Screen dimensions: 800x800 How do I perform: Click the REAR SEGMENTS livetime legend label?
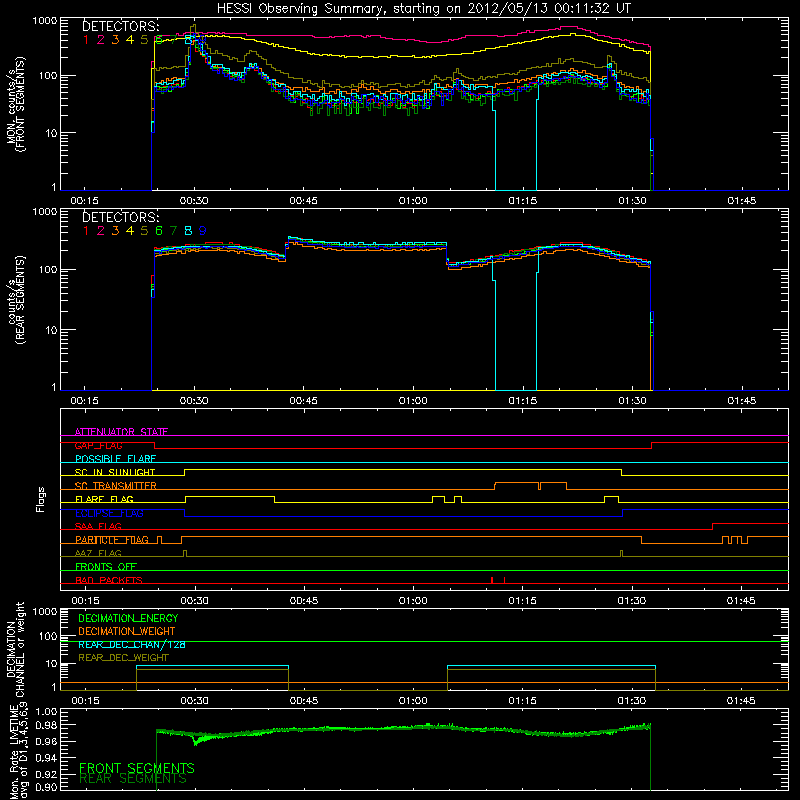(x=133, y=779)
